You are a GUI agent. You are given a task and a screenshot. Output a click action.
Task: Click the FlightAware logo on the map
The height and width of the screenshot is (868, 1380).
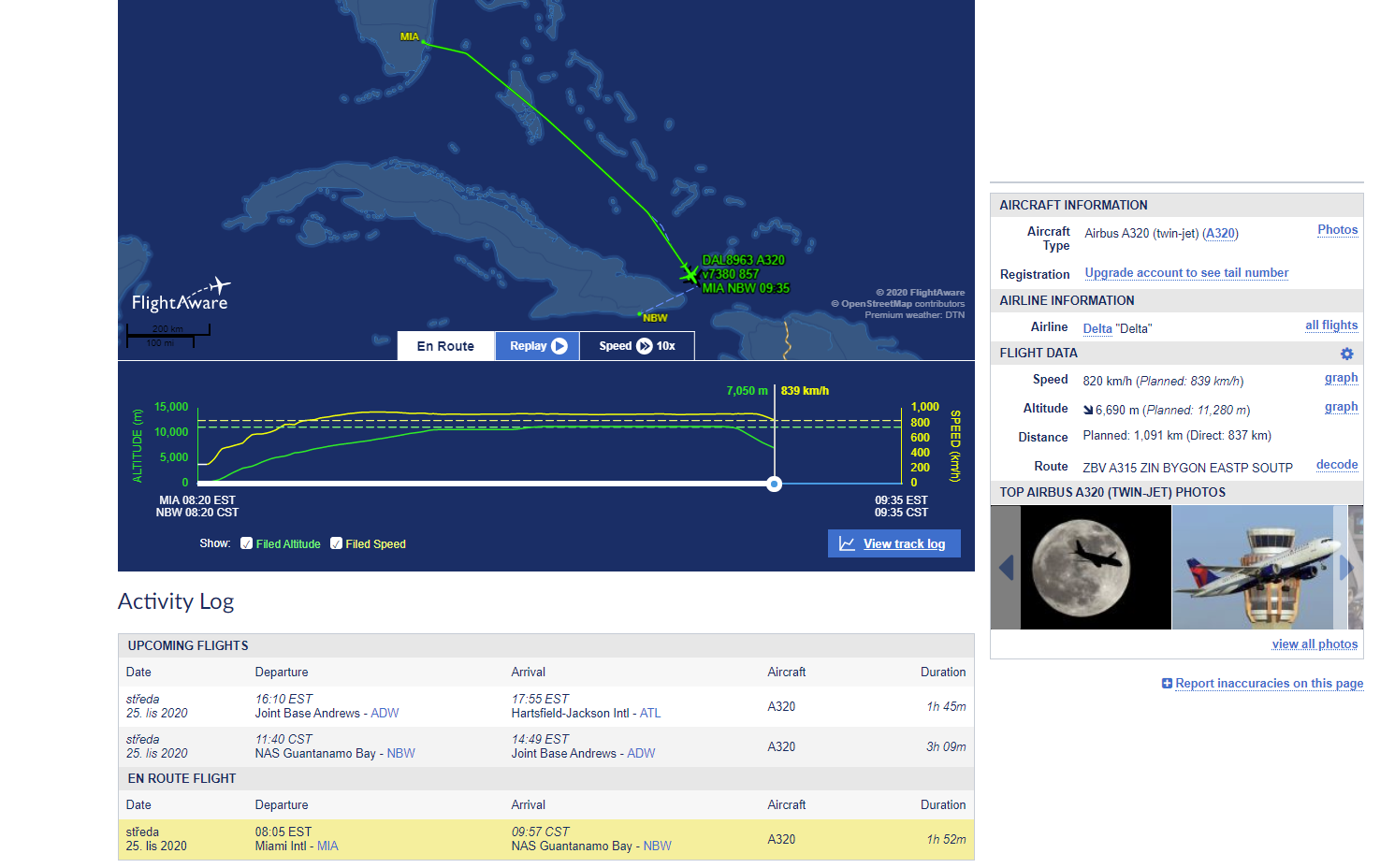pos(181,297)
